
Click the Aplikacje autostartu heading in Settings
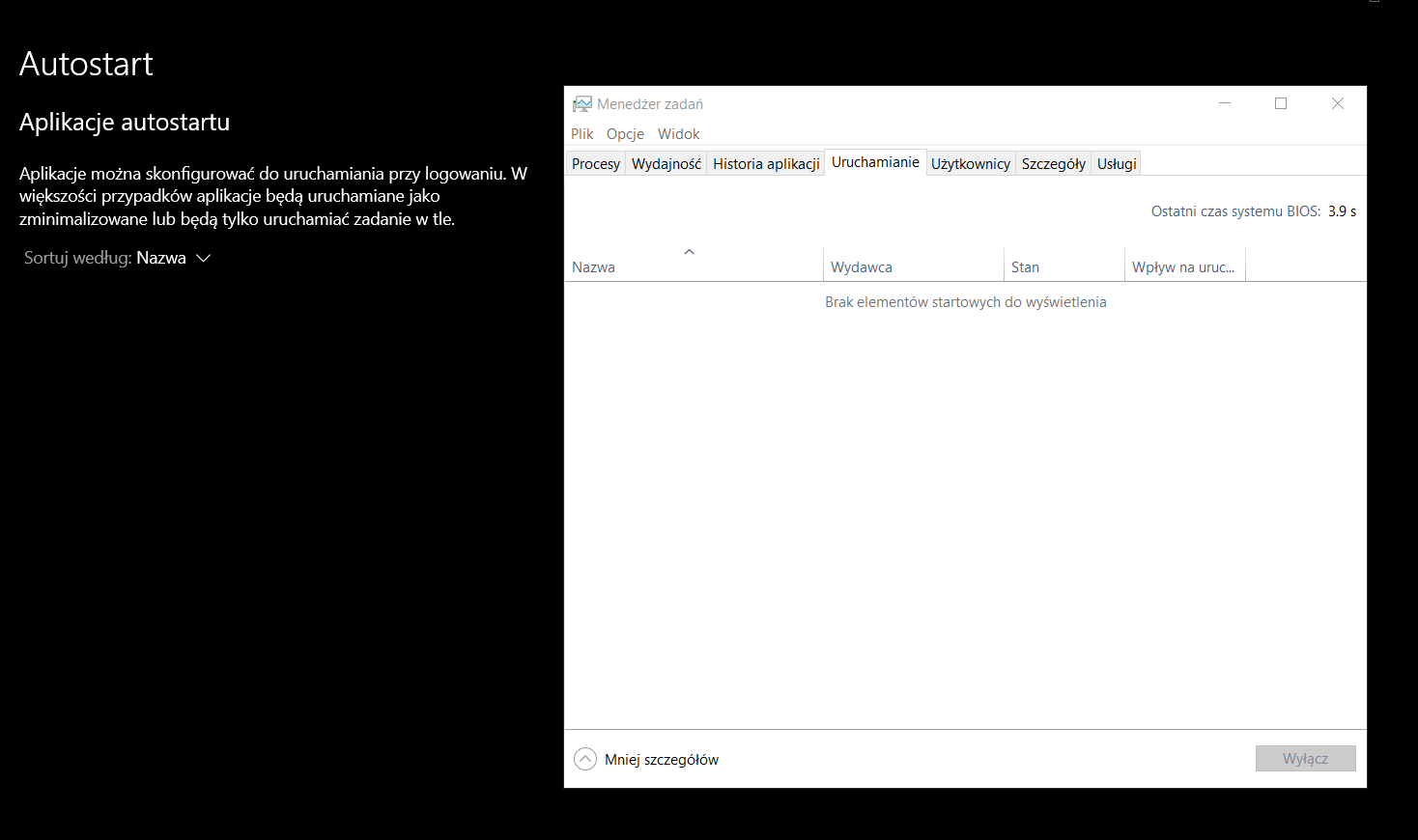(x=125, y=122)
